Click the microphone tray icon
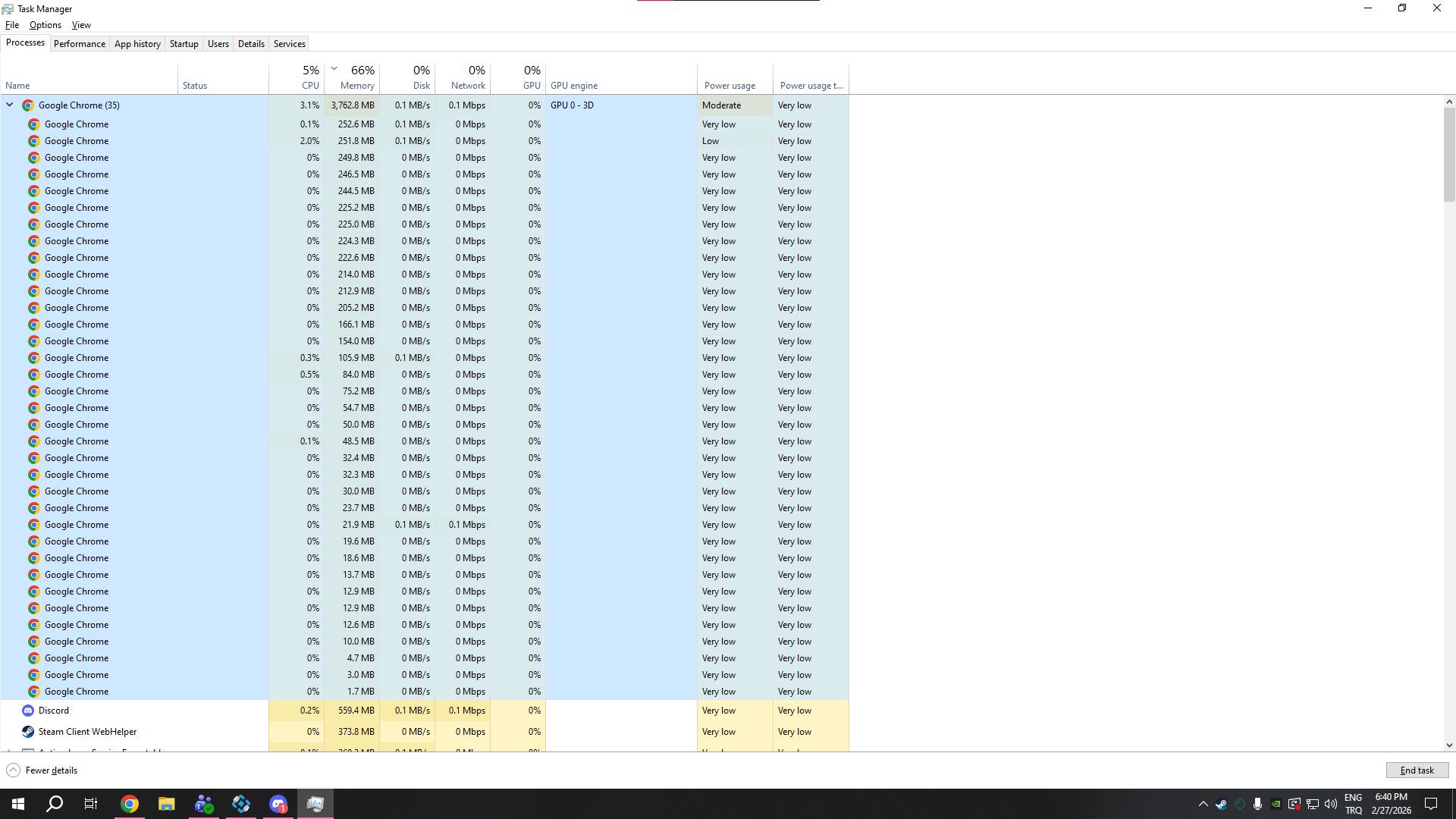This screenshot has height=819, width=1456. click(x=1257, y=804)
